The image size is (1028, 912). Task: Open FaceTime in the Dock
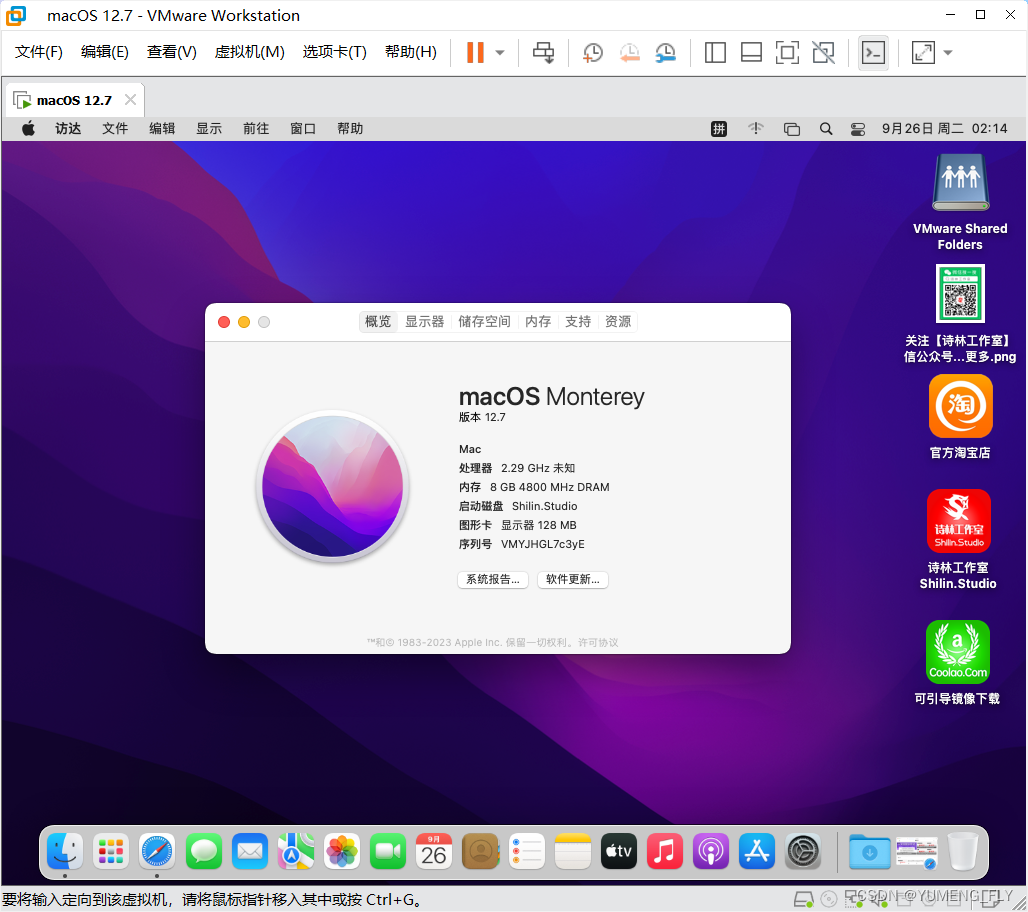click(388, 852)
